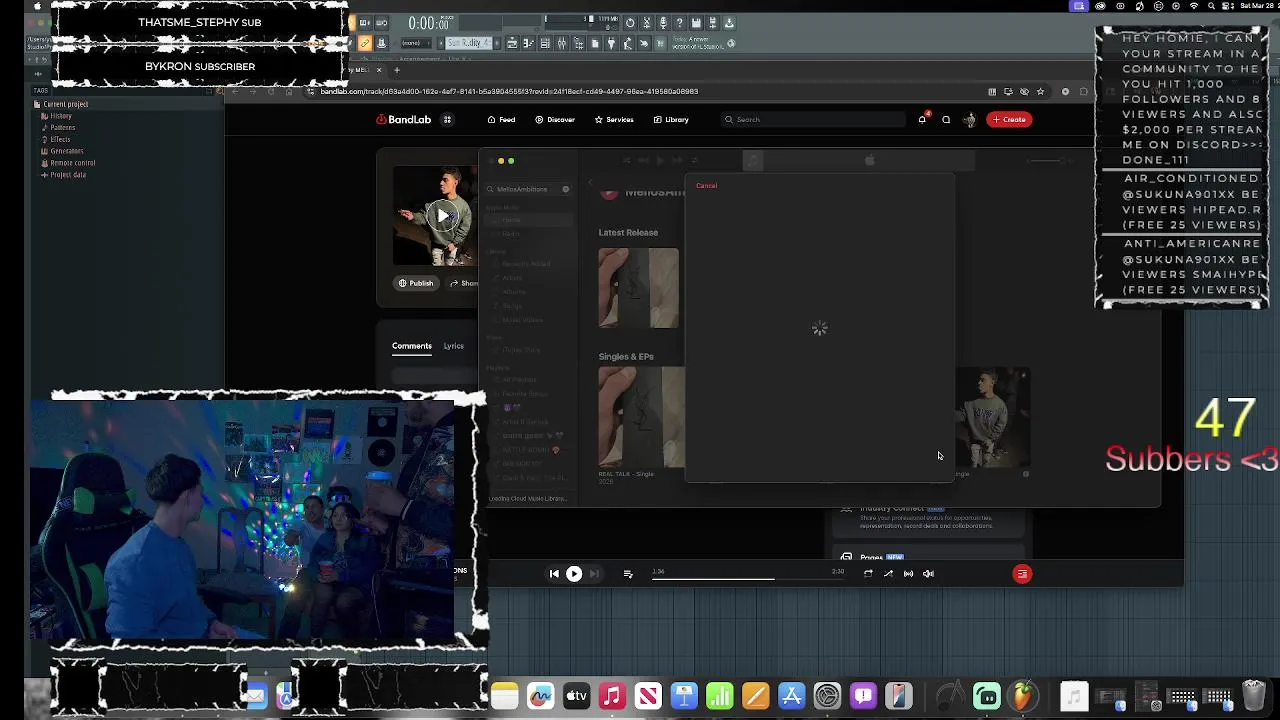Switch to the Lyrics tab
The width and height of the screenshot is (1280, 720).
[453, 346]
